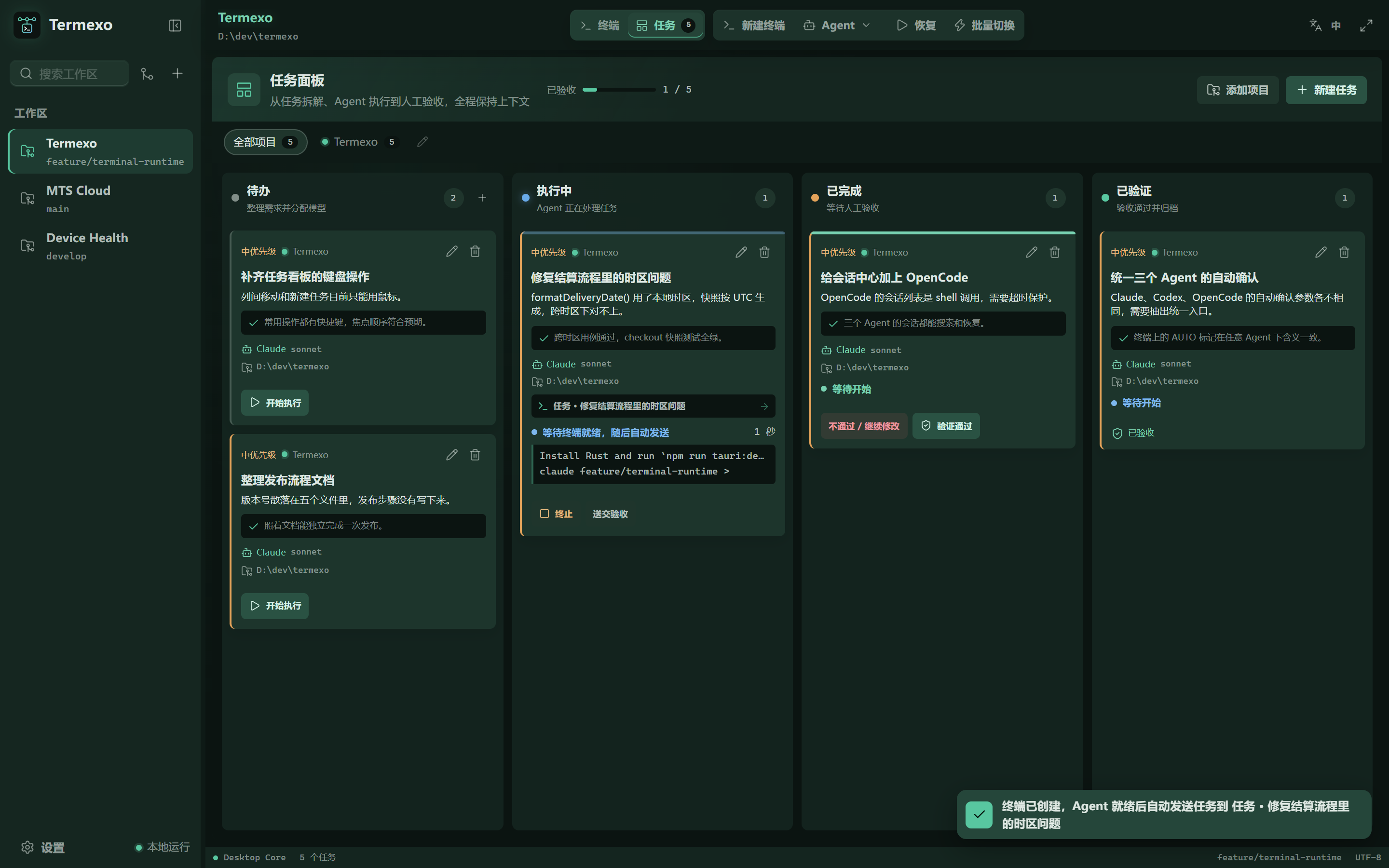Delete the 整理发布流程文档 card
The width and height of the screenshot is (1389, 868).
pyautogui.click(x=475, y=455)
